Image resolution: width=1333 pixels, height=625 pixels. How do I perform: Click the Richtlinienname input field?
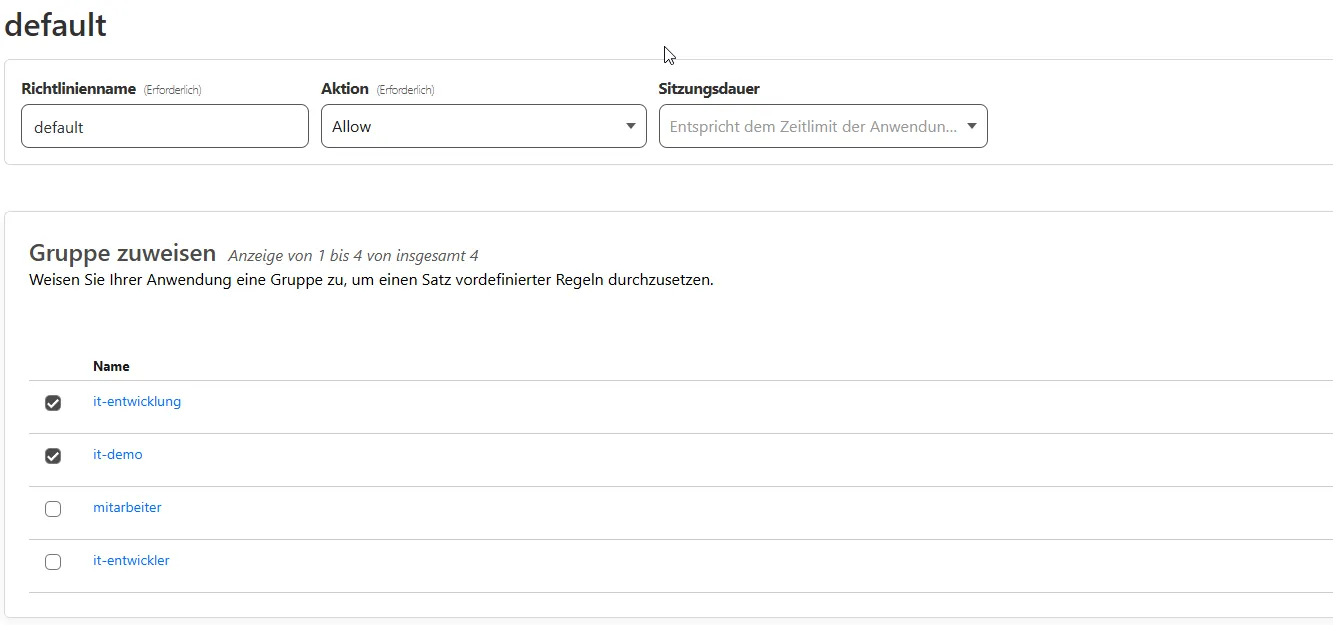tap(164, 127)
